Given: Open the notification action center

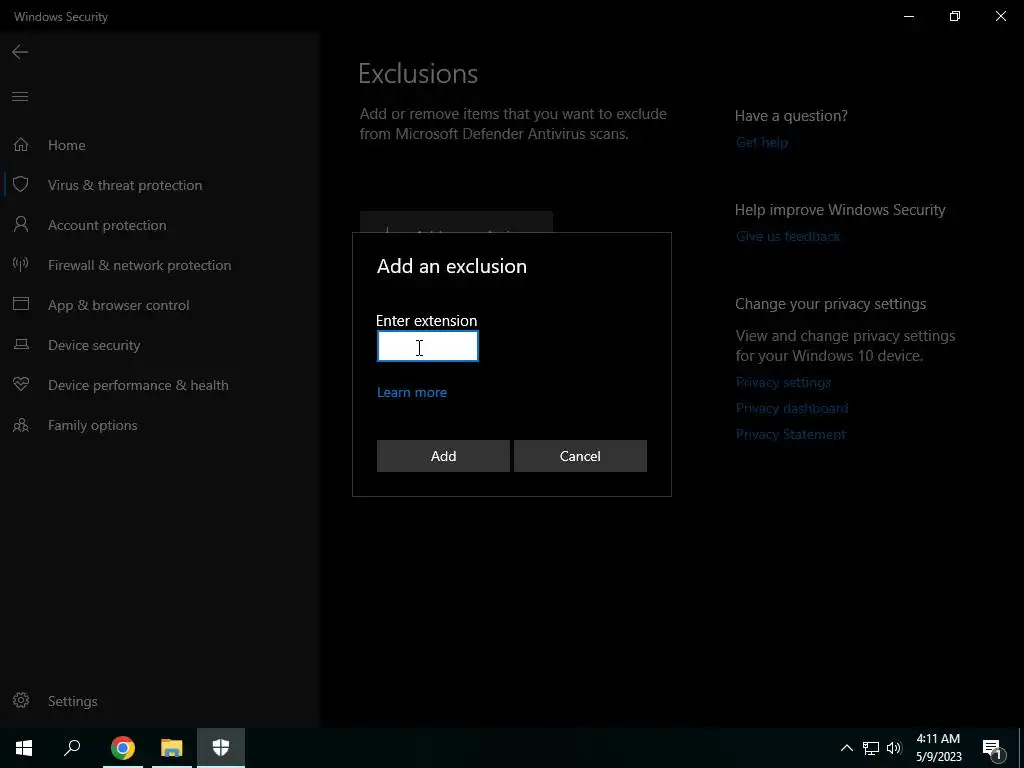Looking at the screenshot, I should tap(993, 748).
